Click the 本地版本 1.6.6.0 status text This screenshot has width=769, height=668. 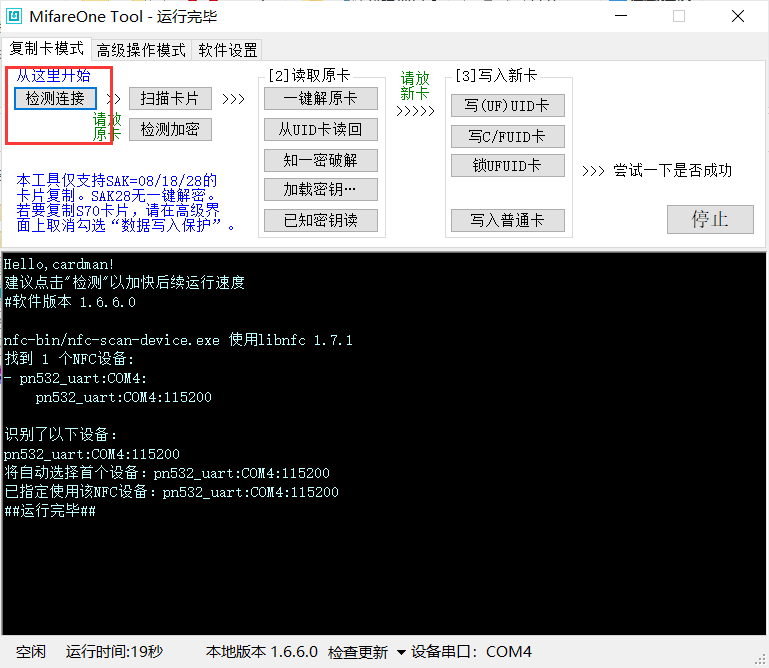(261, 652)
